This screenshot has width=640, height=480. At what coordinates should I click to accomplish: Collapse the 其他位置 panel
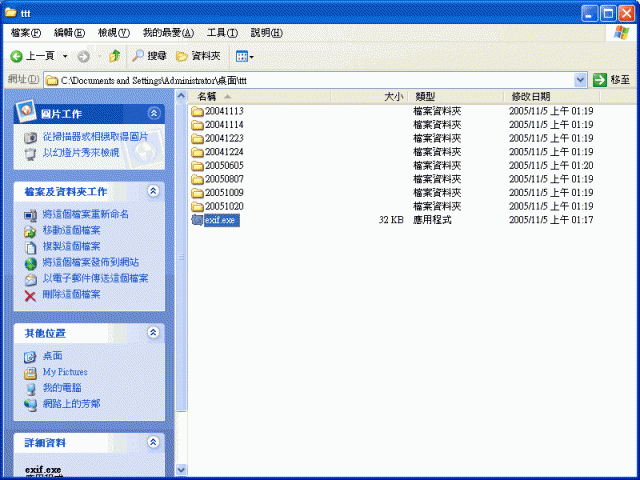pyautogui.click(x=153, y=333)
